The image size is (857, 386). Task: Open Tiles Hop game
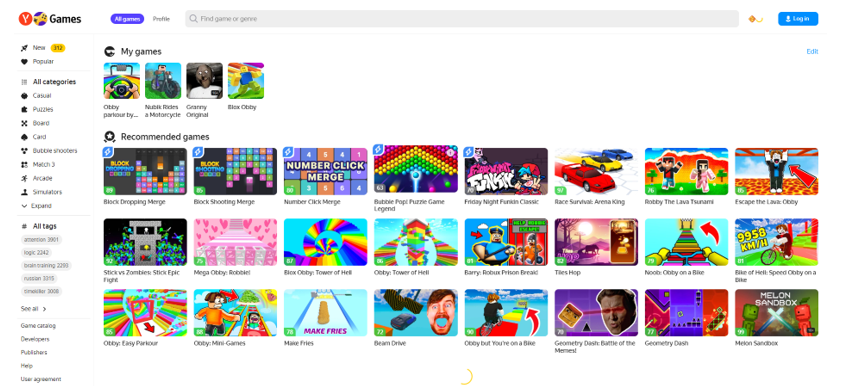pyautogui.click(x=596, y=242)
